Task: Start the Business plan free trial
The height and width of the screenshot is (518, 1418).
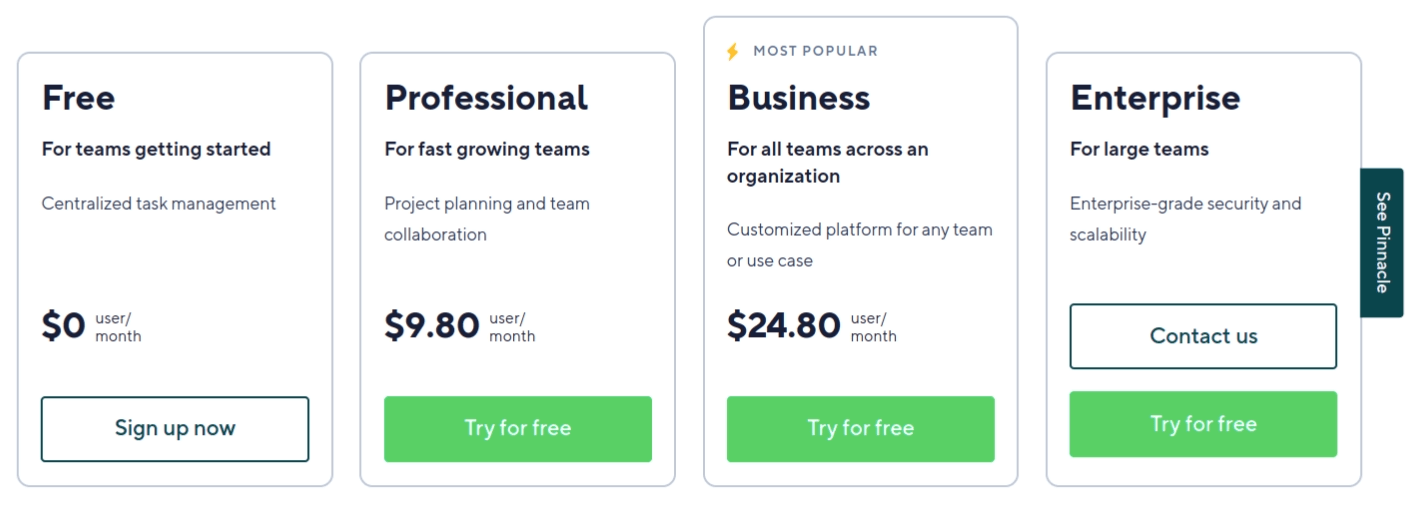Action: (861, 429)
